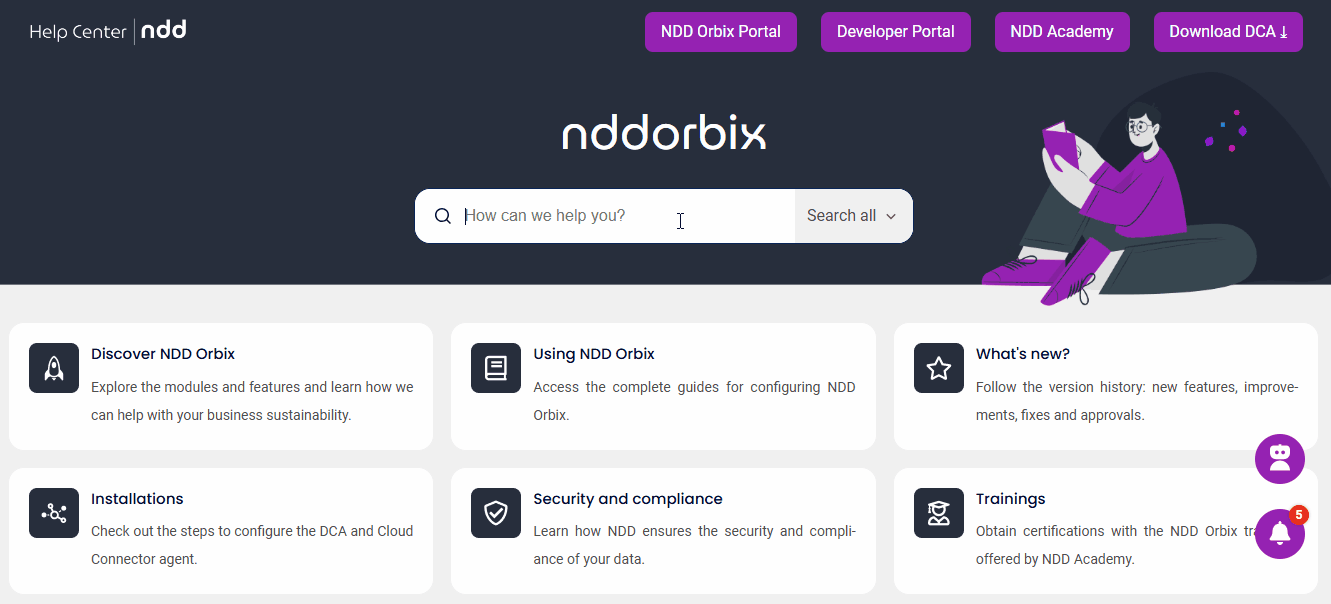This screenshot has width=1331, height=604.
Task: Click the NDD Help Center logo
Action: (x=108, y=31)
